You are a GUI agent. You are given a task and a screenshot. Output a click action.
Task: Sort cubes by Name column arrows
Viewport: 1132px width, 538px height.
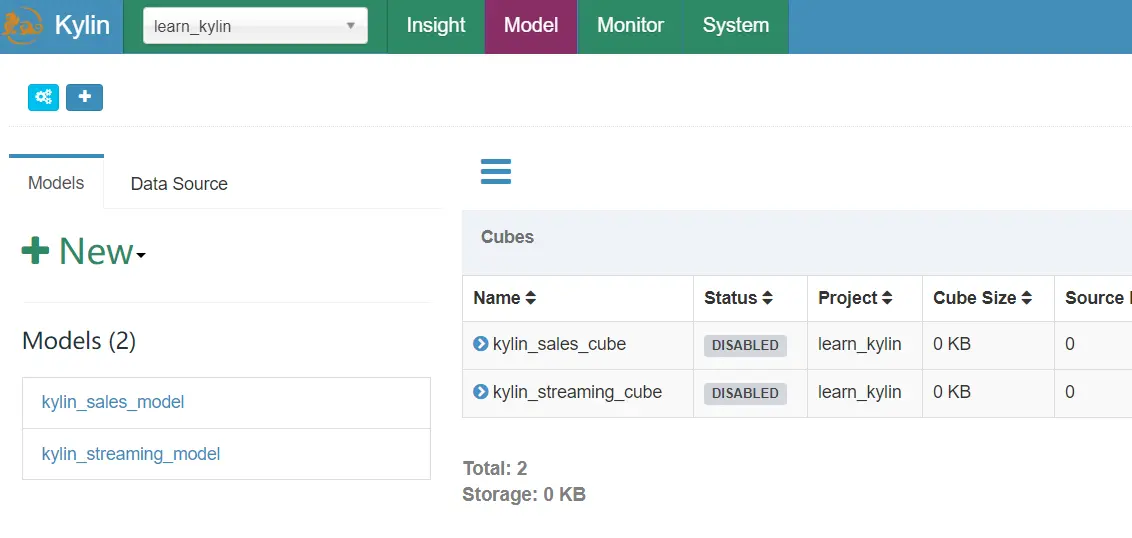tap(531, 298)
